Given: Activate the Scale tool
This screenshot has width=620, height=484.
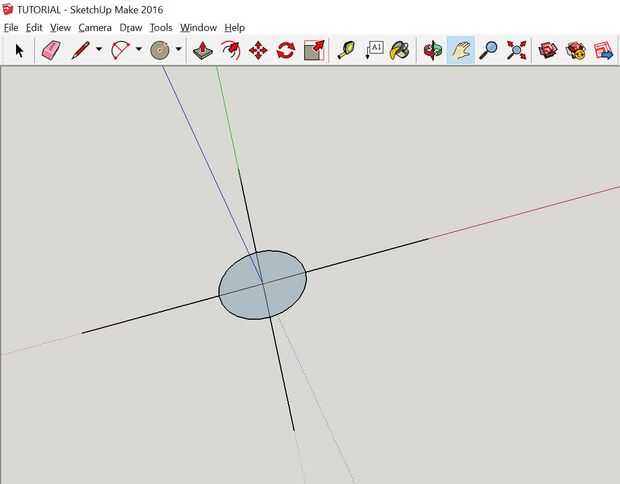Looking at the screenshot, I should click(314, 51).
